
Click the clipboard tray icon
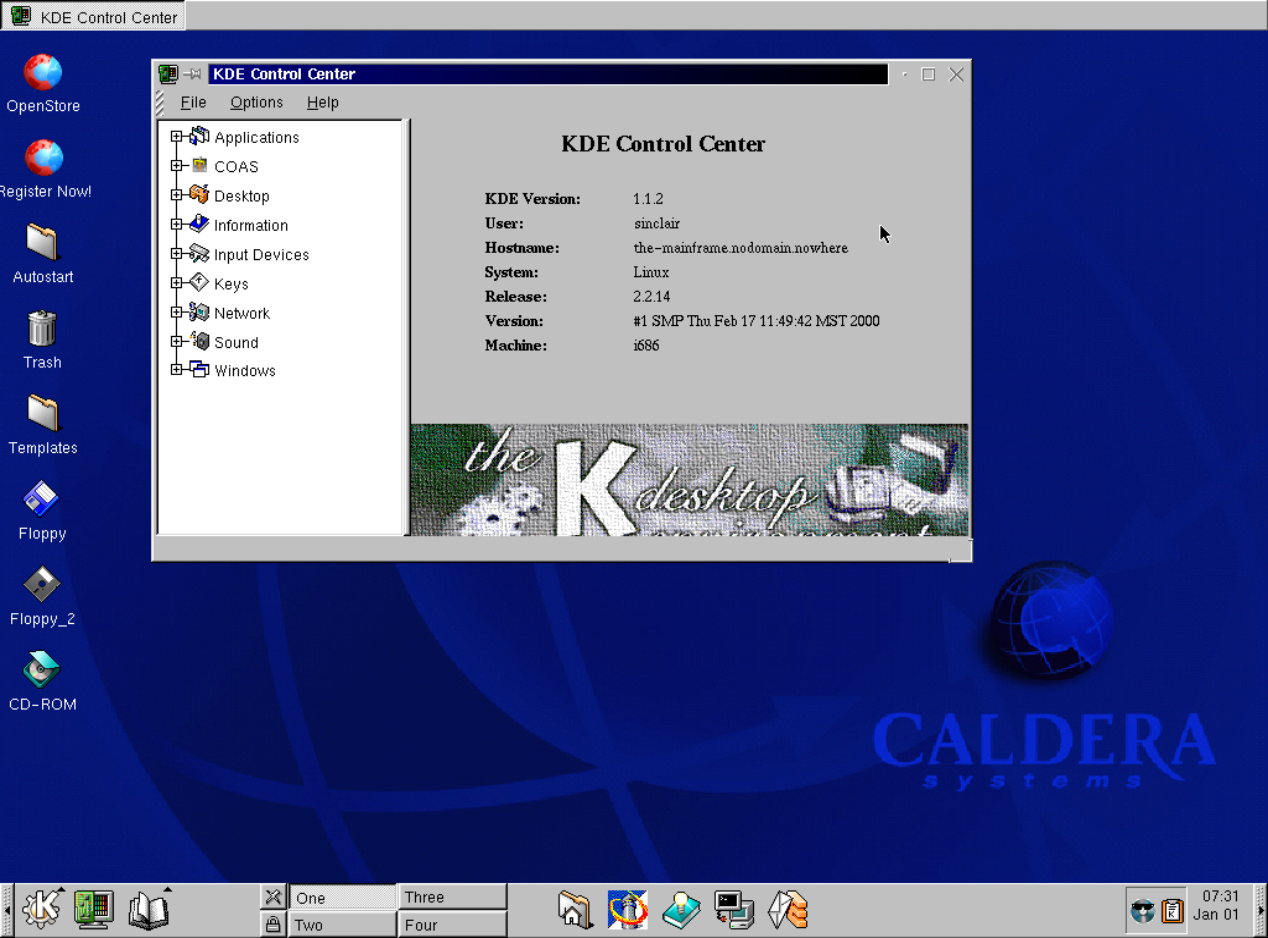(1172, 911)
